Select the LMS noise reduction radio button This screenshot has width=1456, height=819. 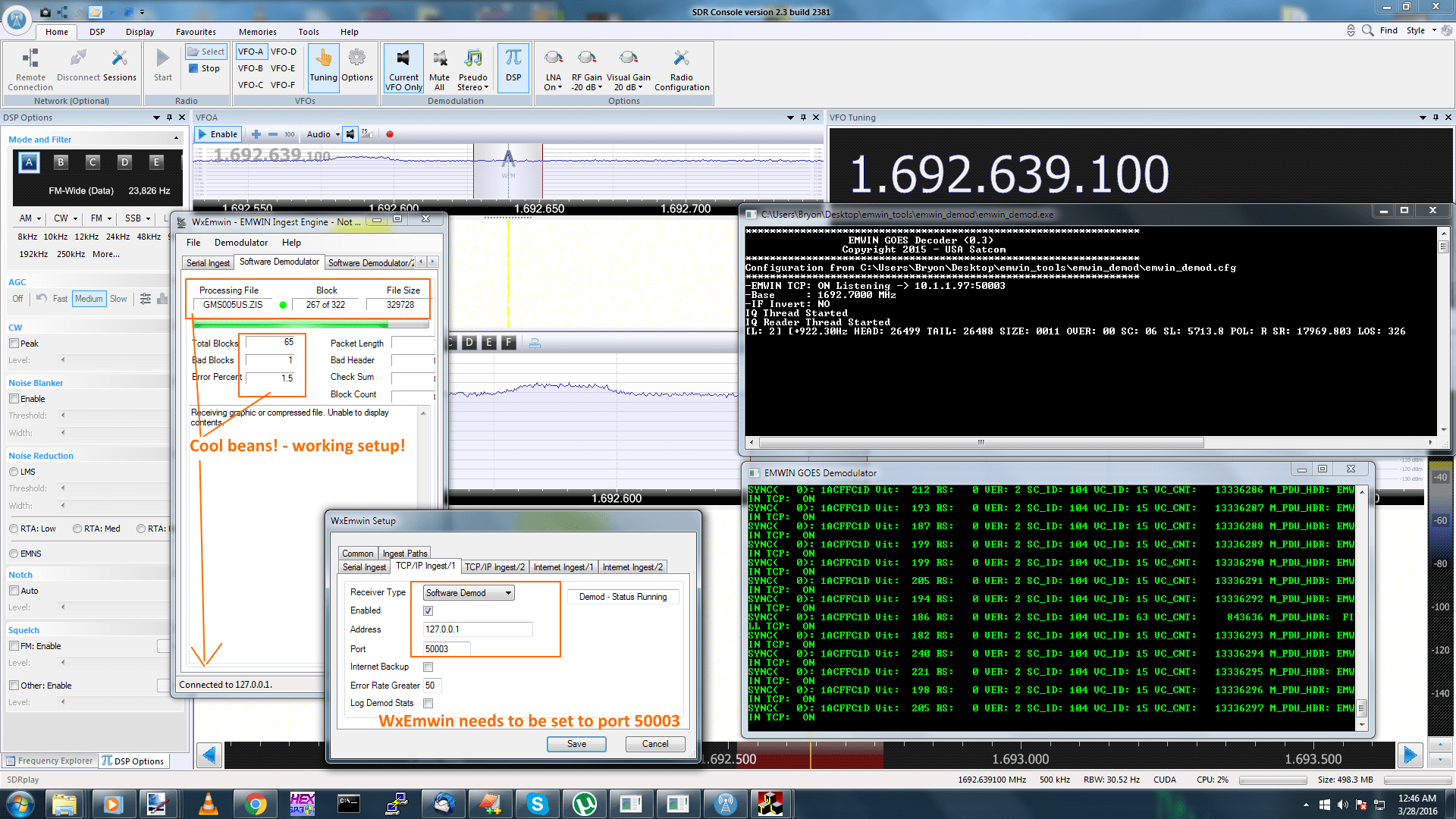click(14, 472)
